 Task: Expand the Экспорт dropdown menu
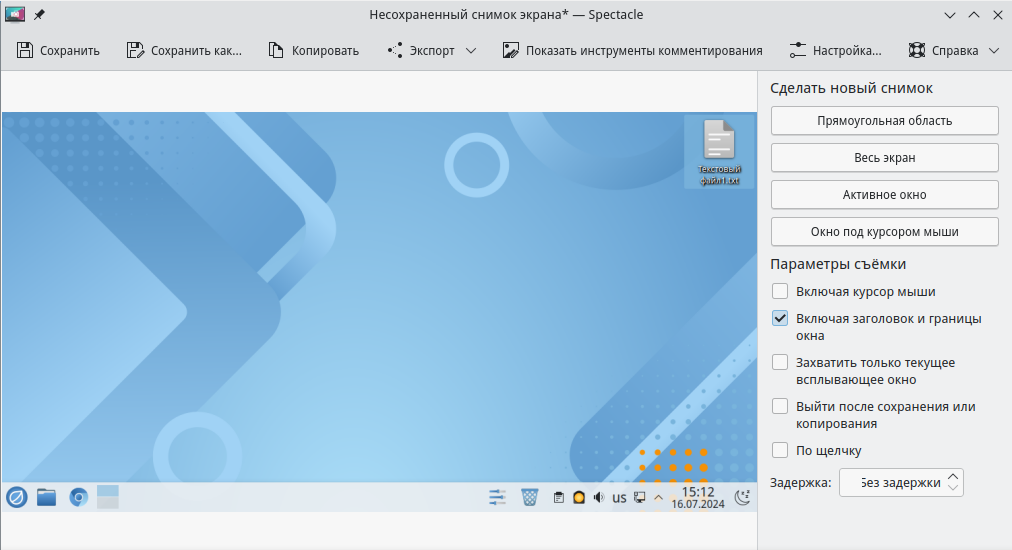[x=431, y=51]
